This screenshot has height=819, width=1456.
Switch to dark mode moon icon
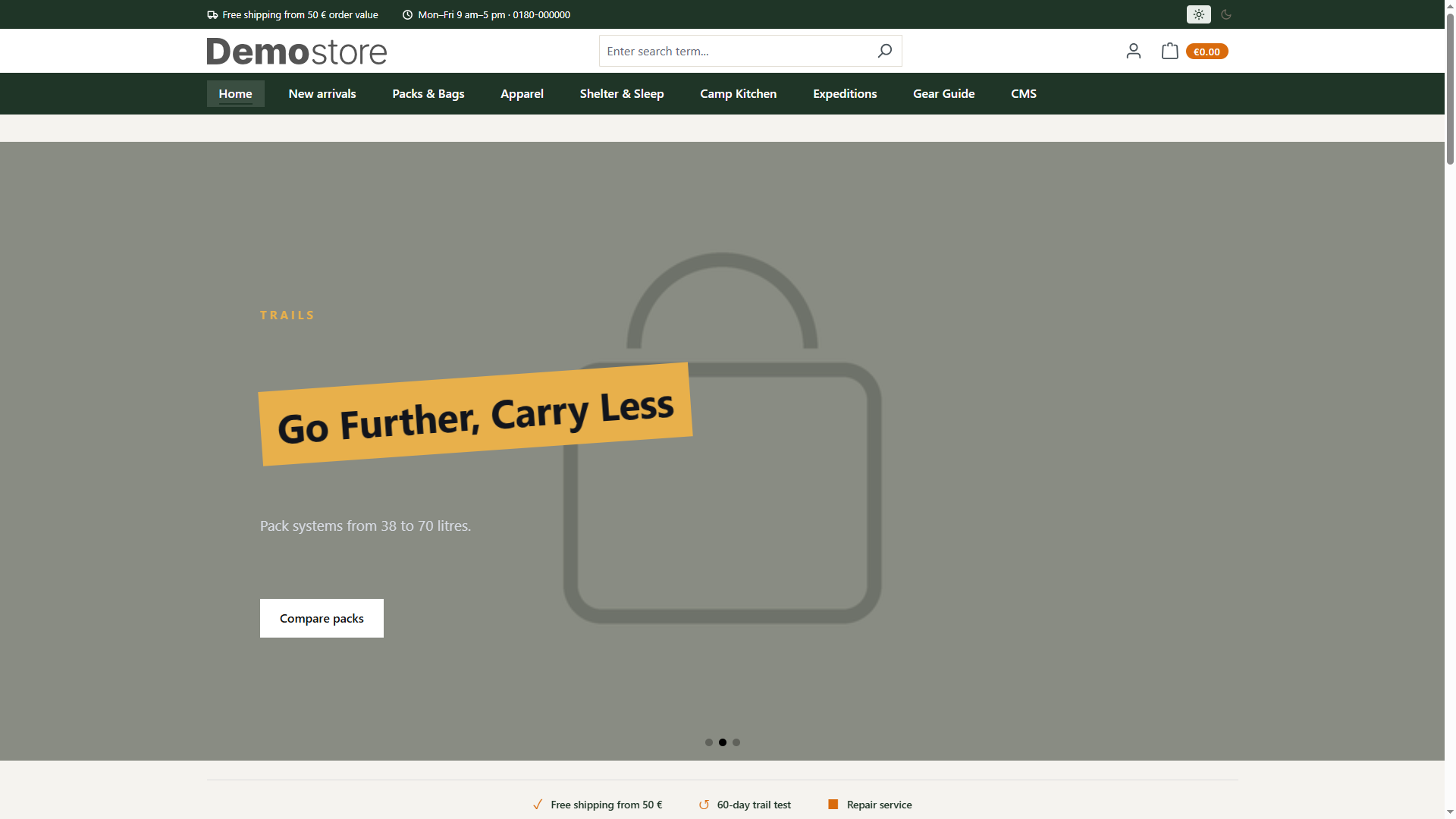tap(1226, 14)
